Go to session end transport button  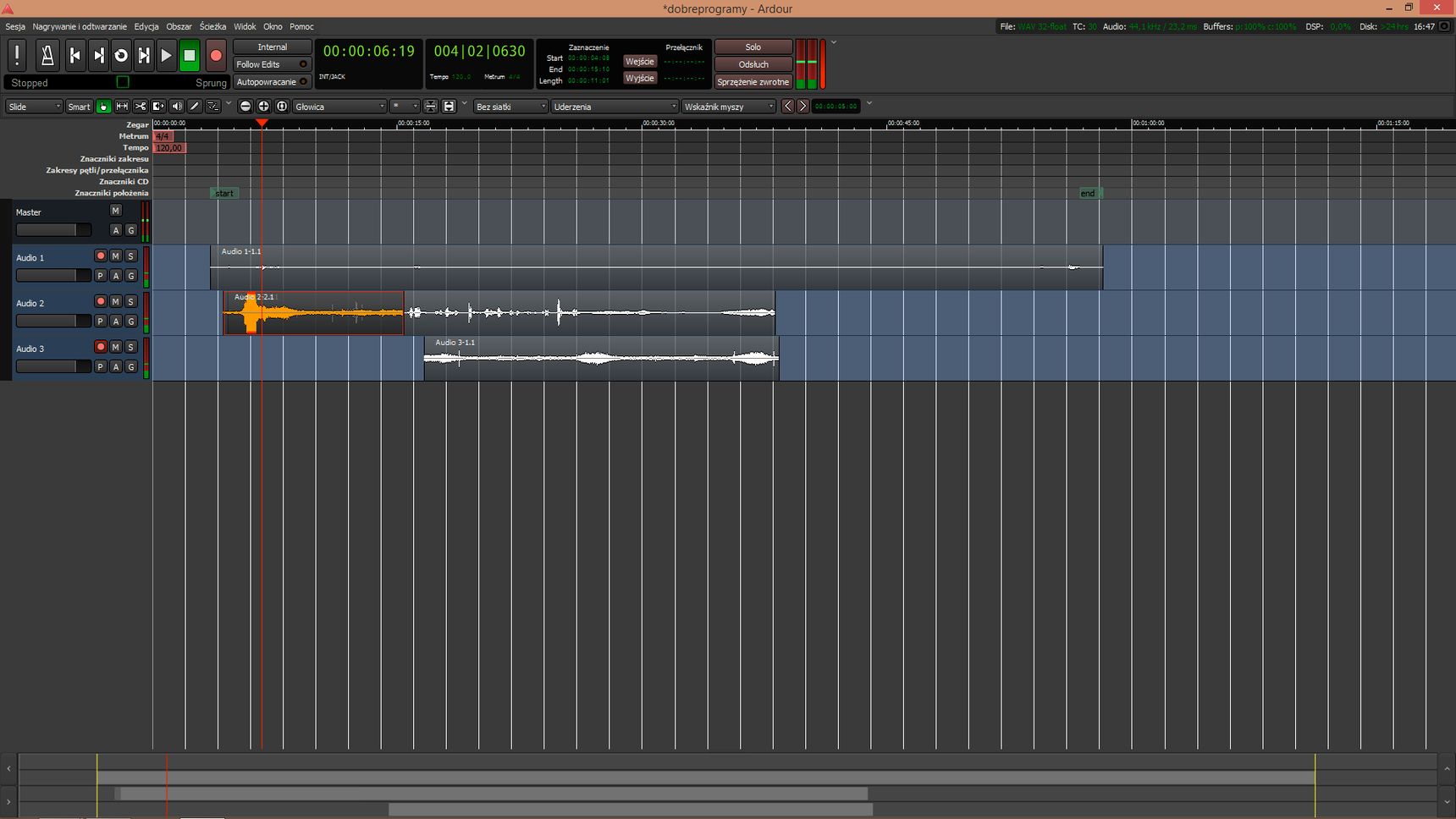(x=98, y=55)
